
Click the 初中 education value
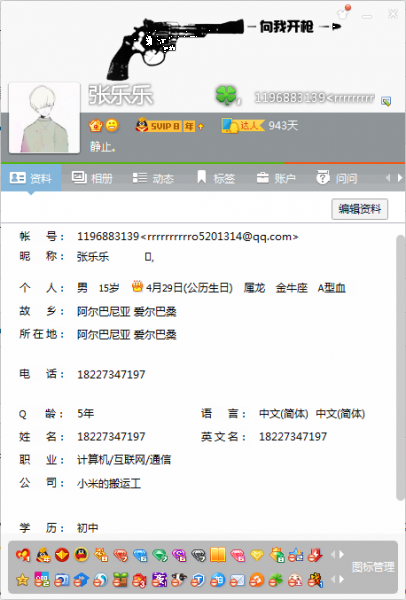click(88, 528)
